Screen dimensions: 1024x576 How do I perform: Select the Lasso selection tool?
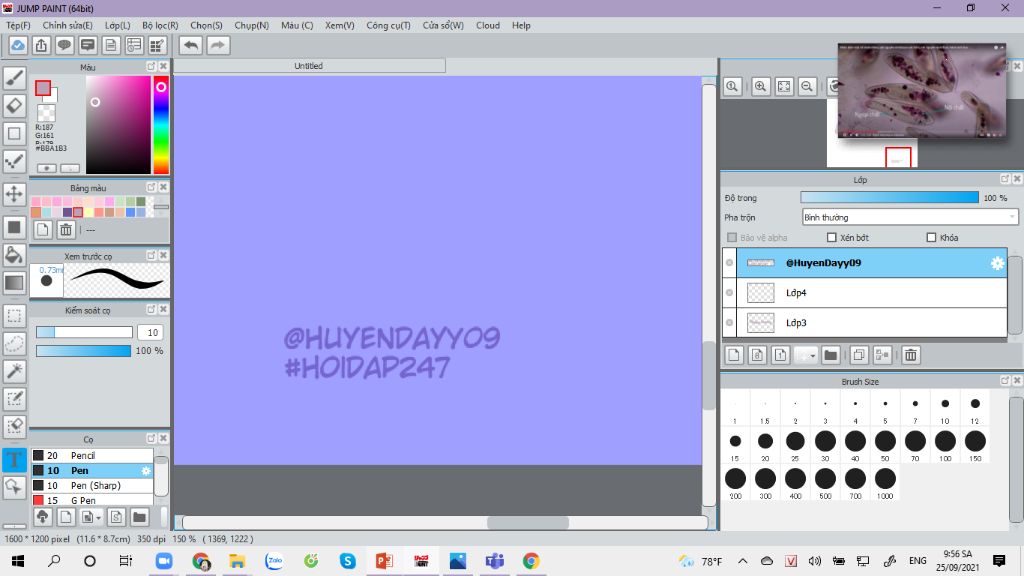14,344
